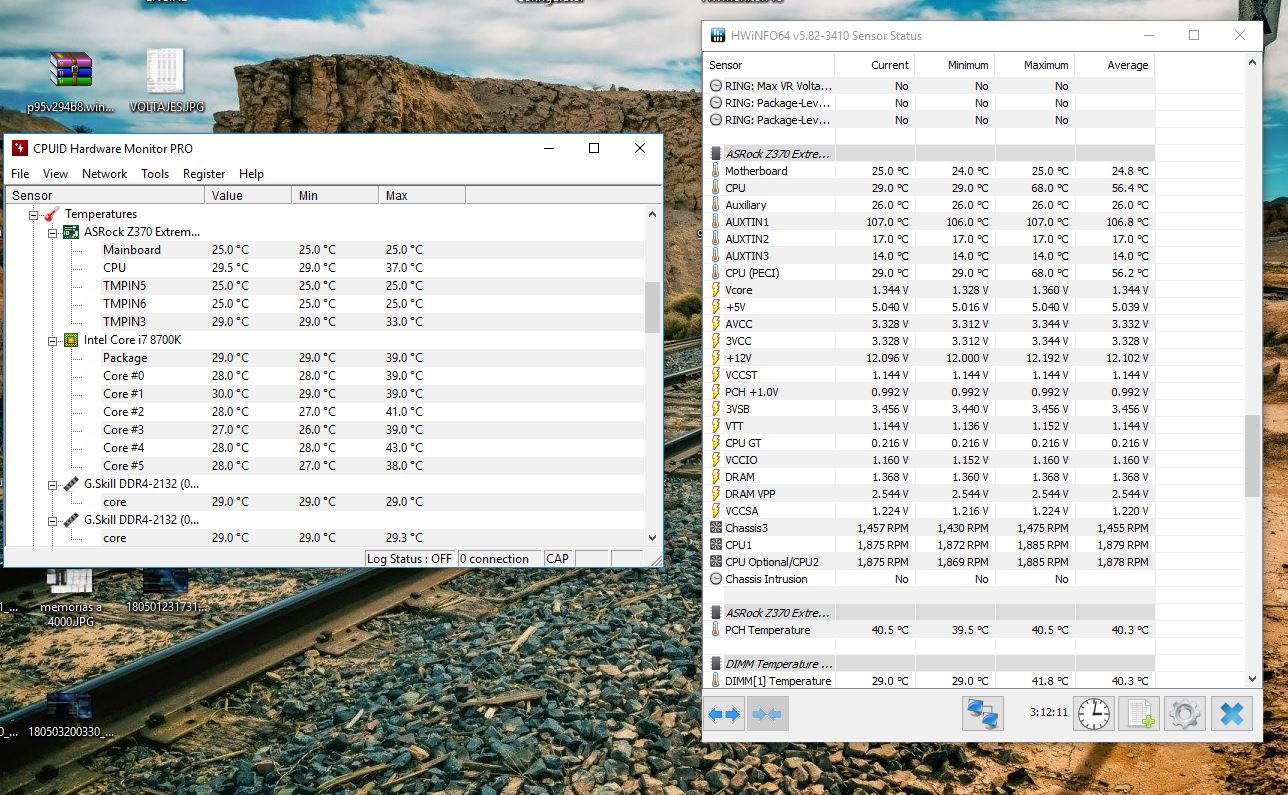Click the first G.Skill DDR4-2132 memory icon
The height and width of the screenshot is (795, 1288).
(71, 484)
